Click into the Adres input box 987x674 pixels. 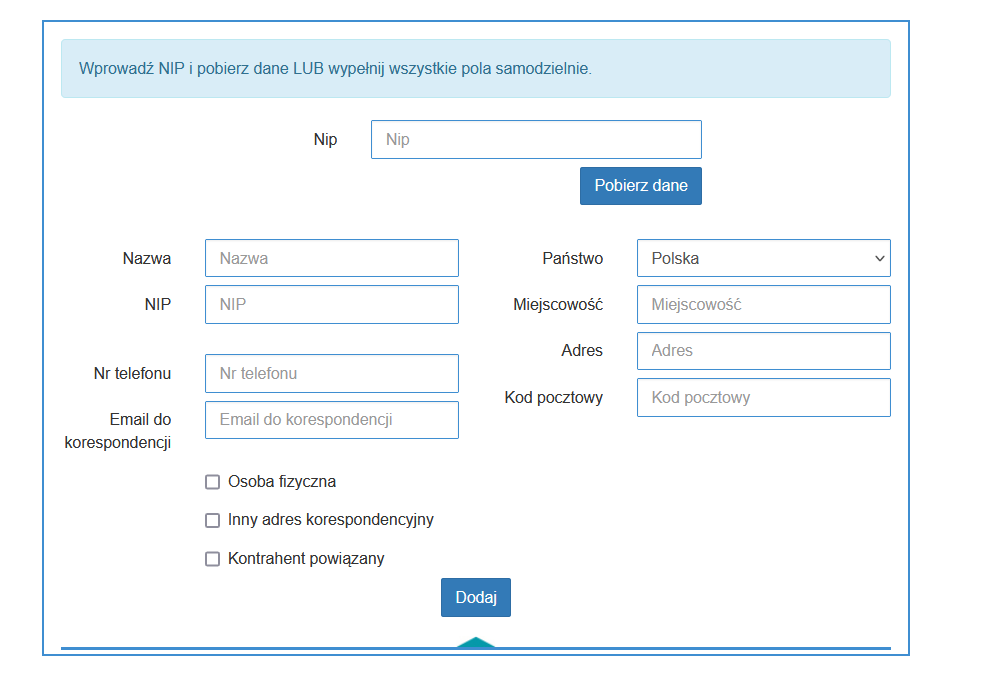tap(763, 351)
